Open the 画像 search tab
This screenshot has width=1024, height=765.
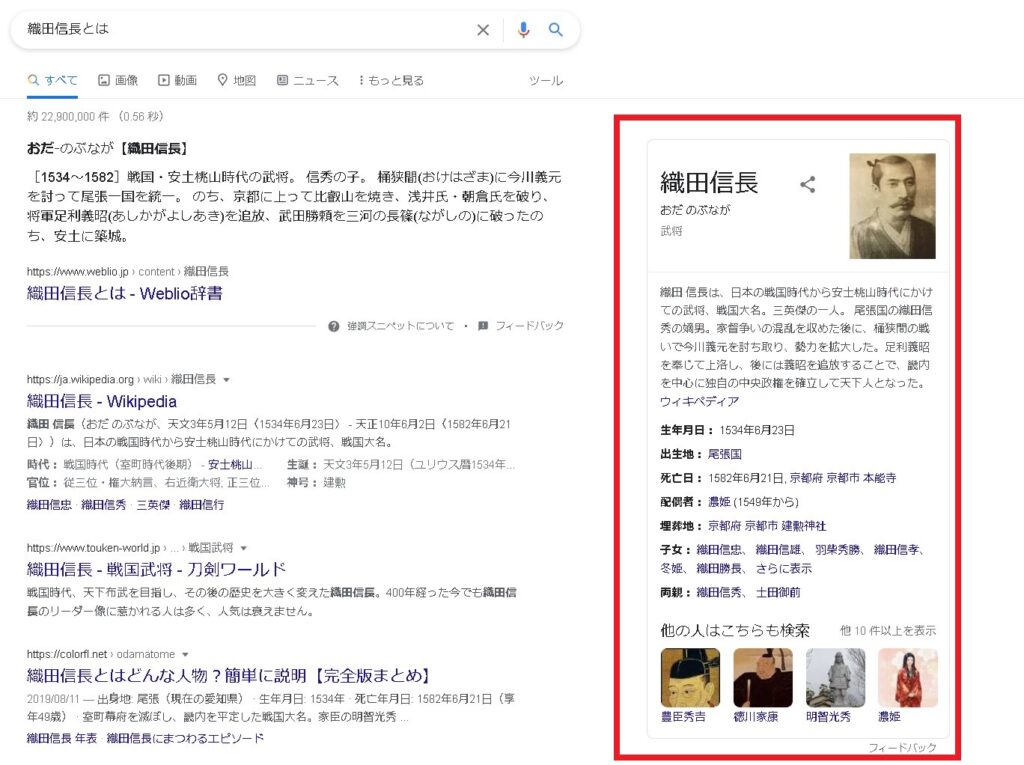tap(118, 80)
